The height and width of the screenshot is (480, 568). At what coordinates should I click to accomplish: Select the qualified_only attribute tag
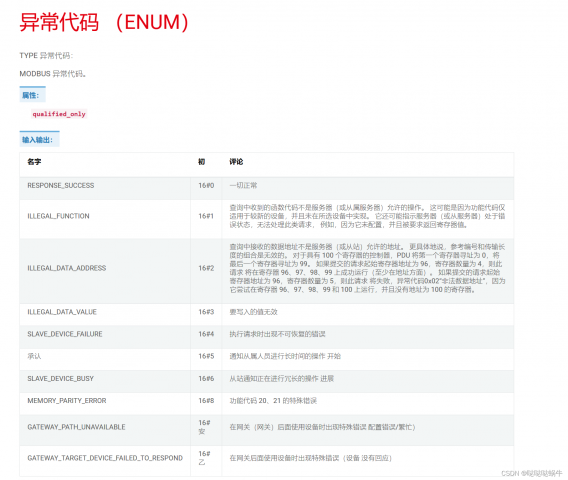click(59, 114)
